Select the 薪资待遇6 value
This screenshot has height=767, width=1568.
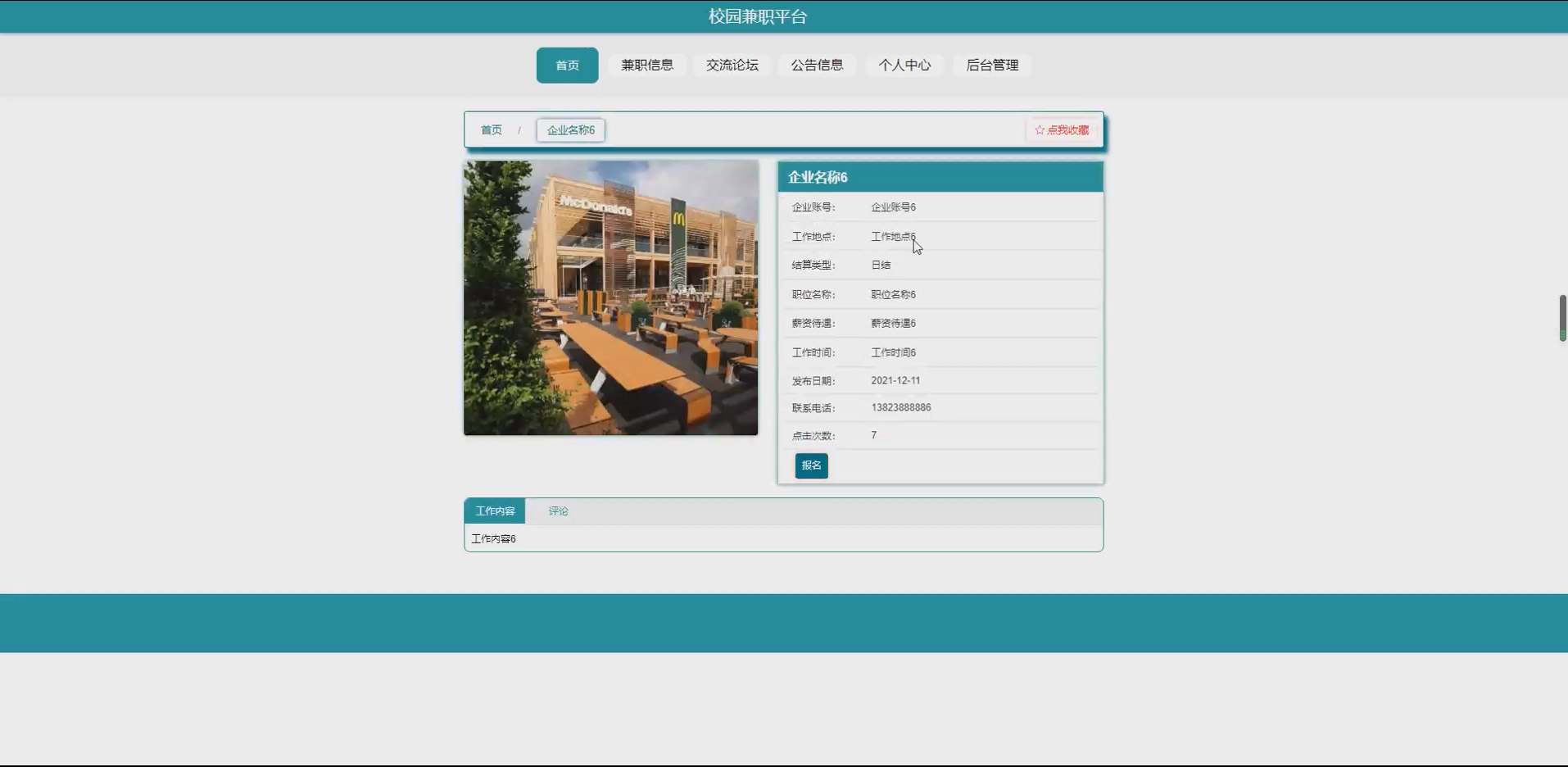[893, 324]
